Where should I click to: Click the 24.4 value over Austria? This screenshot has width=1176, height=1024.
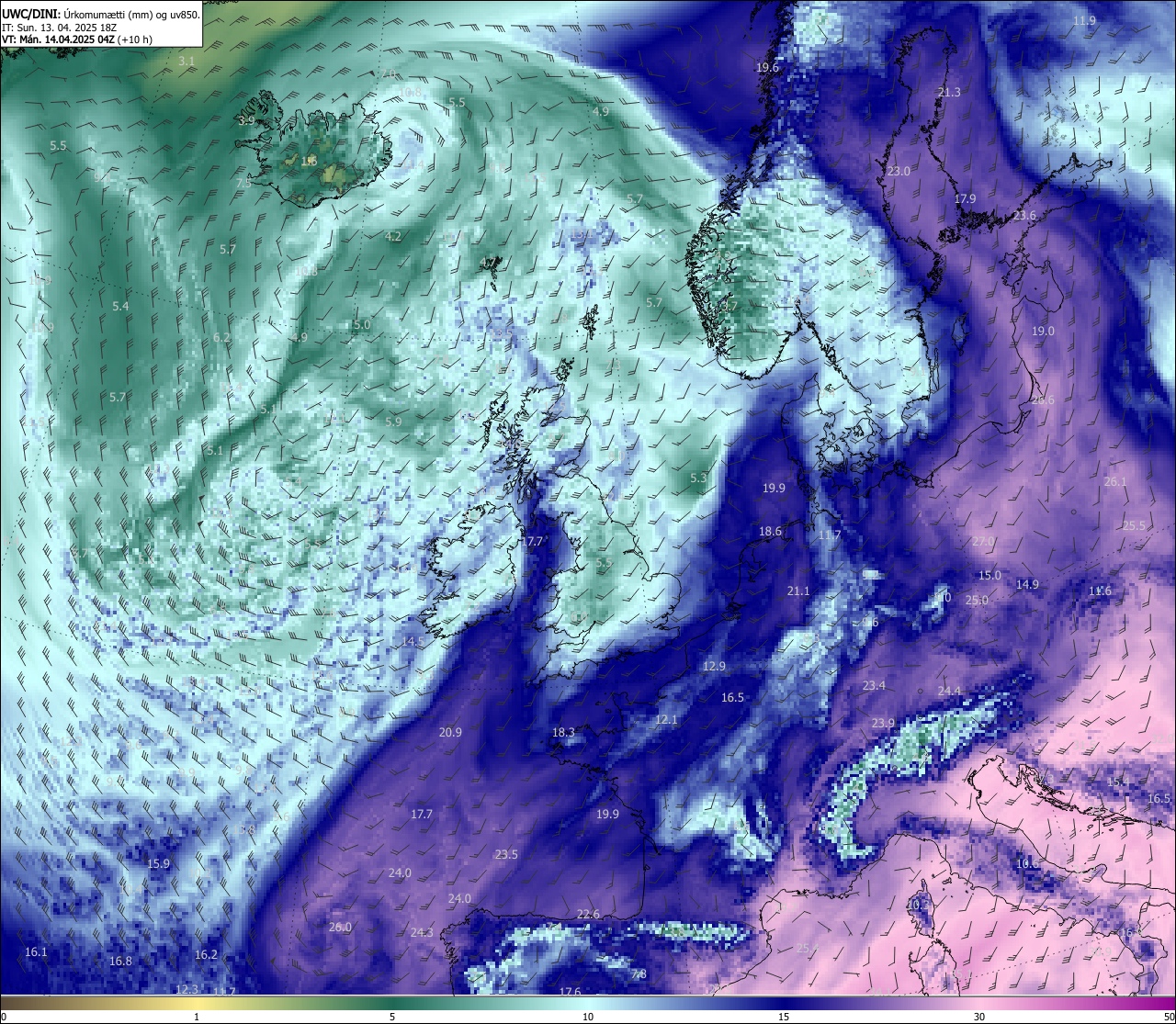(949, 692)
